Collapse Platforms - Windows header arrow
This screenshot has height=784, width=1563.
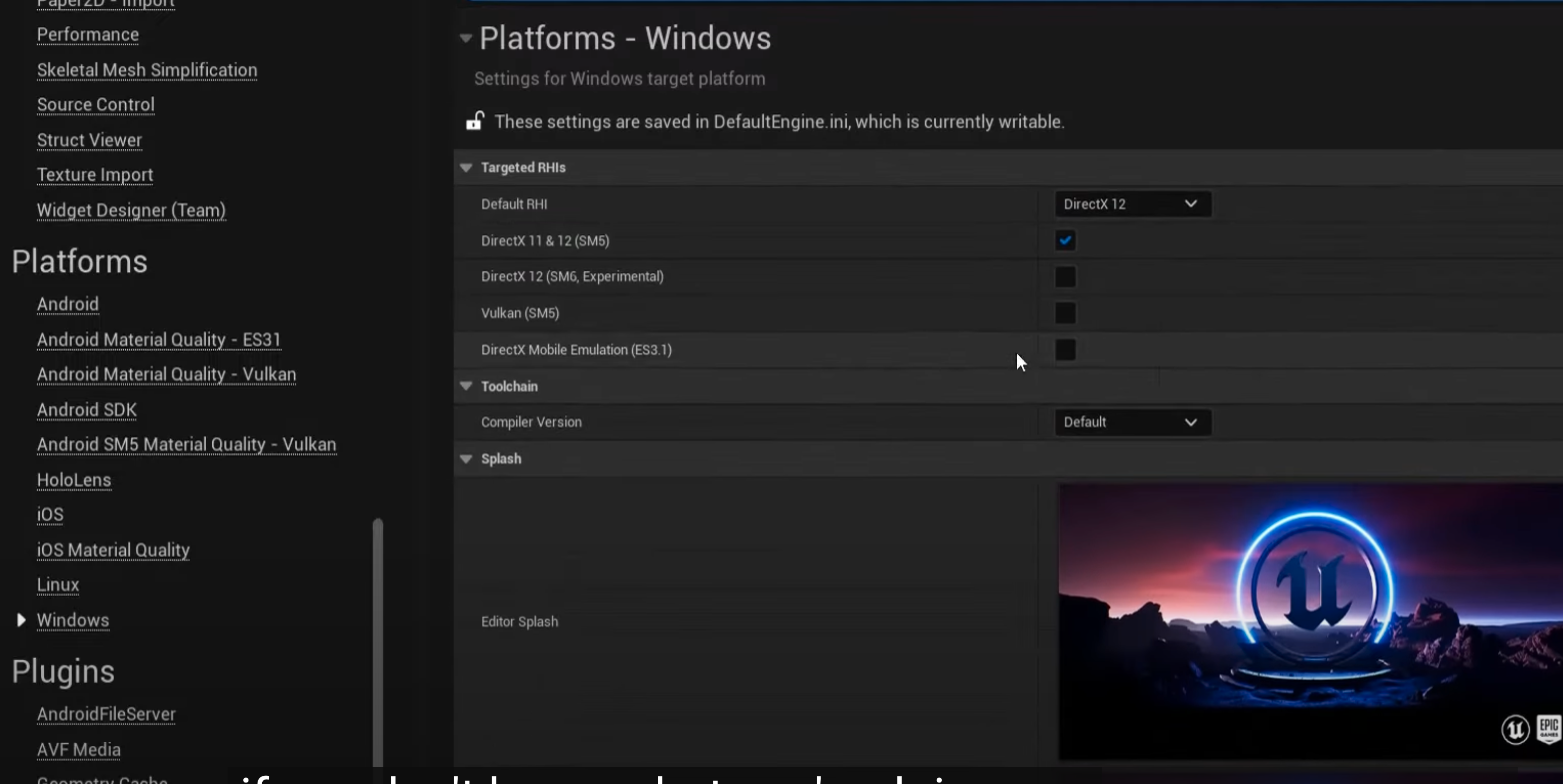coord(465,38)
